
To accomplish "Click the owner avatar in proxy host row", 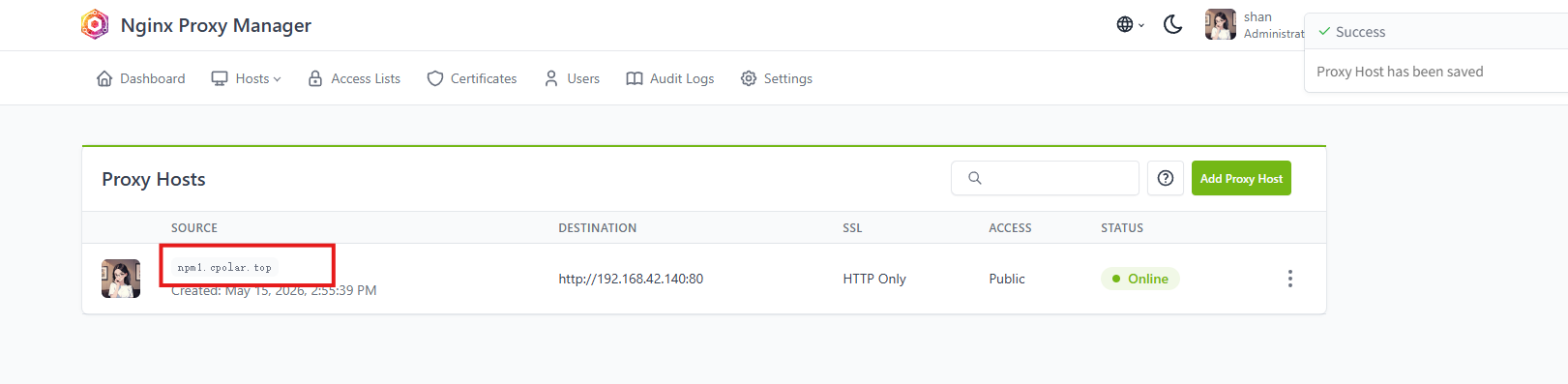I will pos(121,279).
